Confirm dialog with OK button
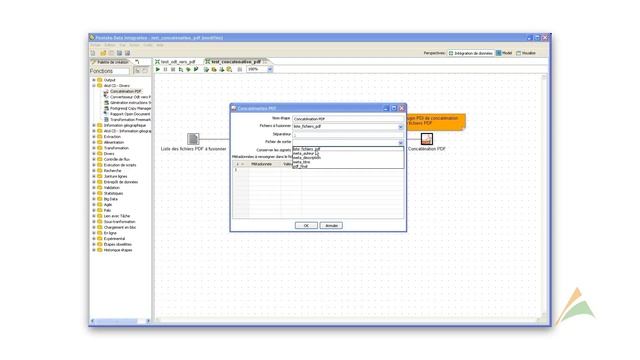This screenshot has width=640, height=360. click(x=306, y=226)
